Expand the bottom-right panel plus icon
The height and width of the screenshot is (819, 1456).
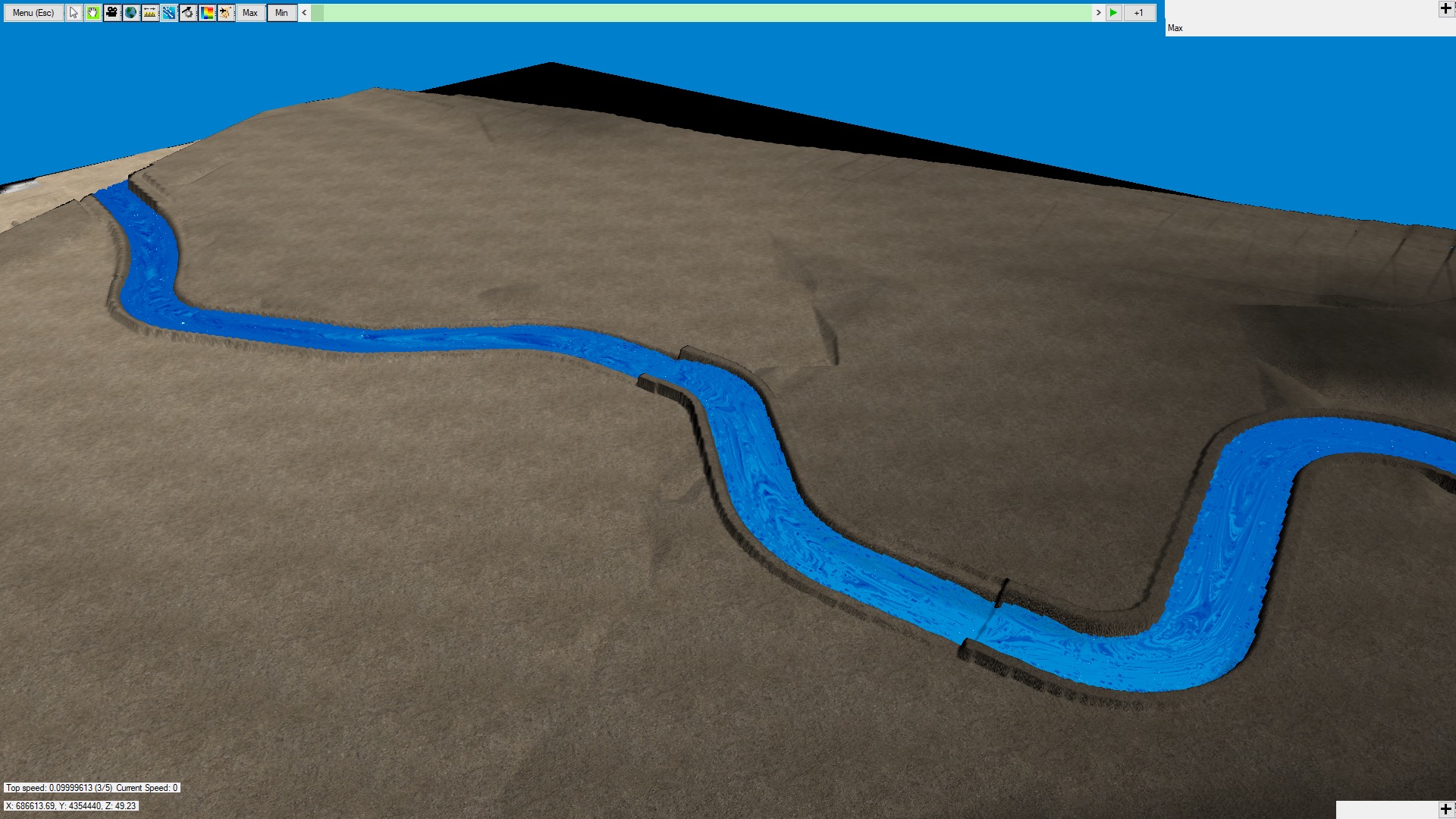pos(1445,809)
